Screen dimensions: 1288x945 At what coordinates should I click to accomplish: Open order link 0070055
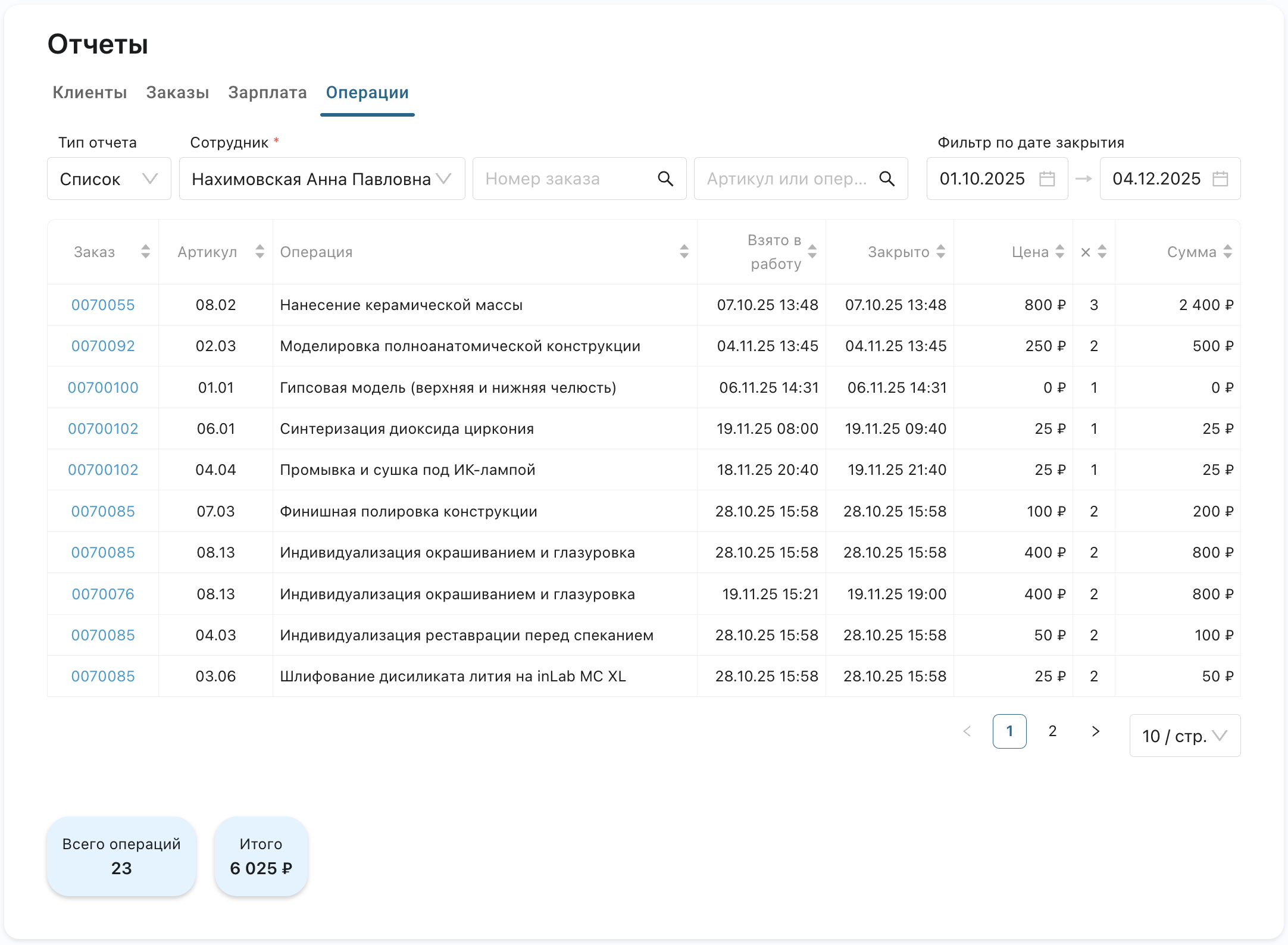(x=103, y=305)
